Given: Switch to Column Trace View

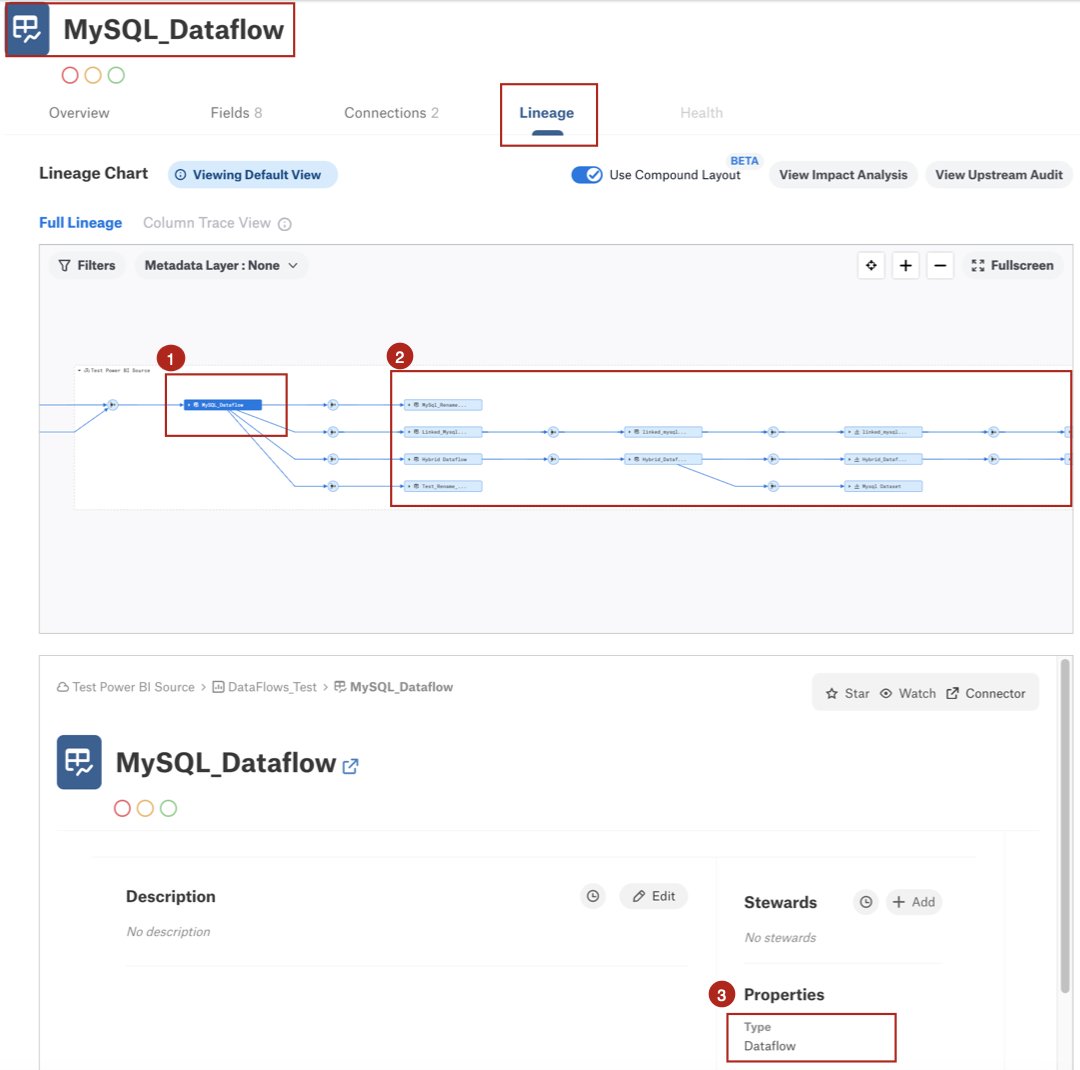Looking at the screenshot, I should coord(207,223).
